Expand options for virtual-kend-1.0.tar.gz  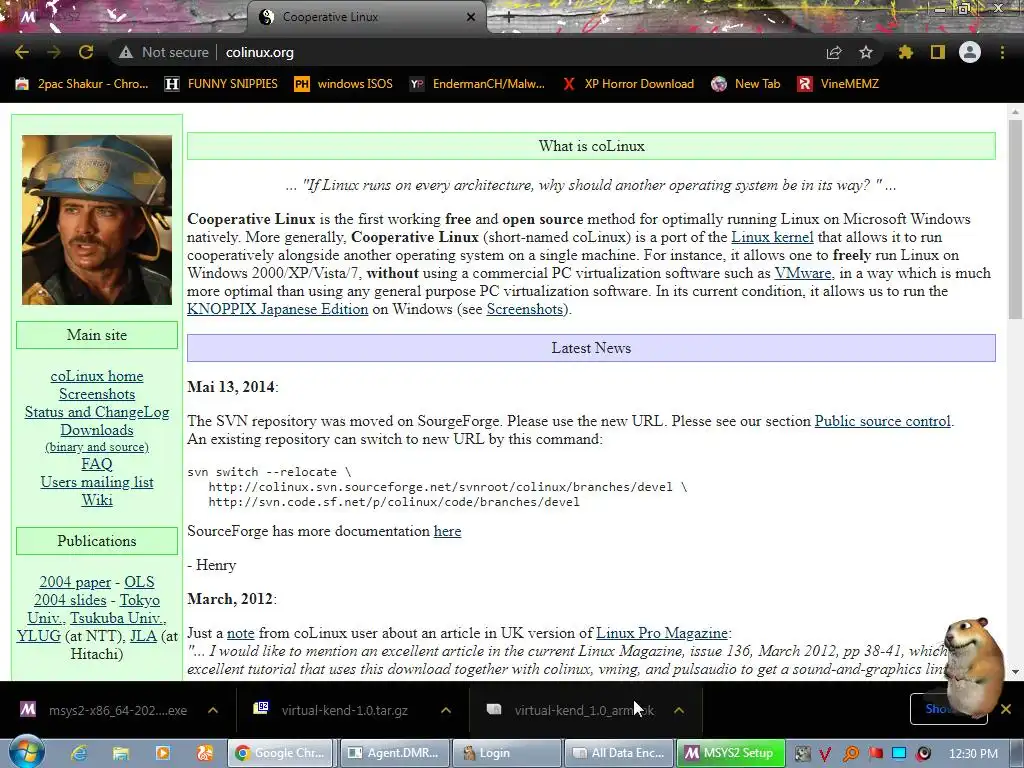click(445, 710)
